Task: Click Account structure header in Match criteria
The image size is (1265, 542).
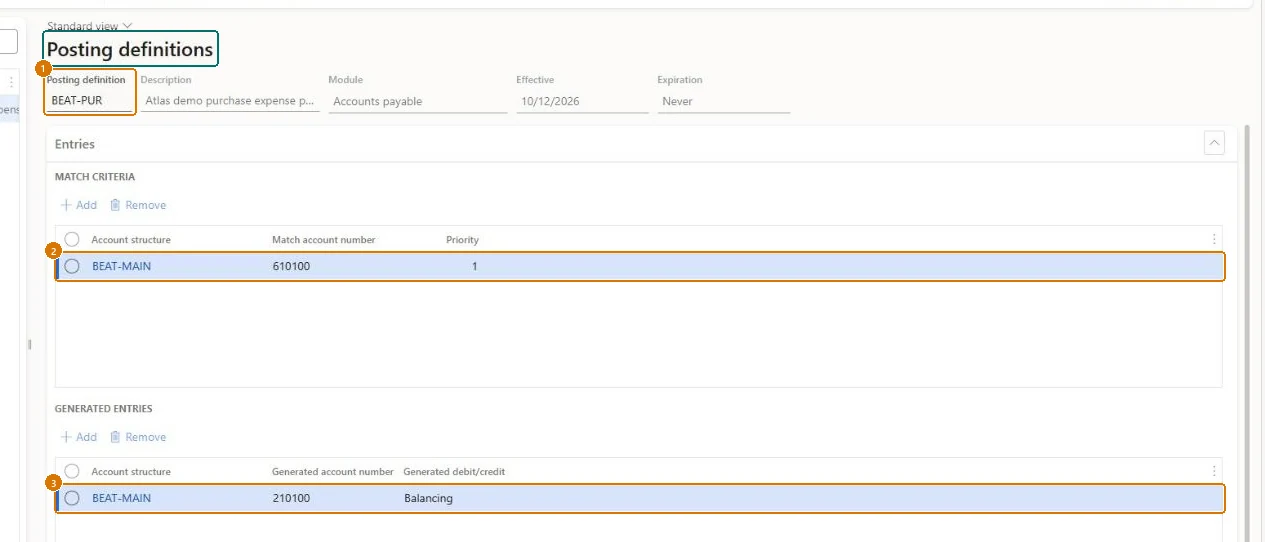Action: tap(131, 240)
